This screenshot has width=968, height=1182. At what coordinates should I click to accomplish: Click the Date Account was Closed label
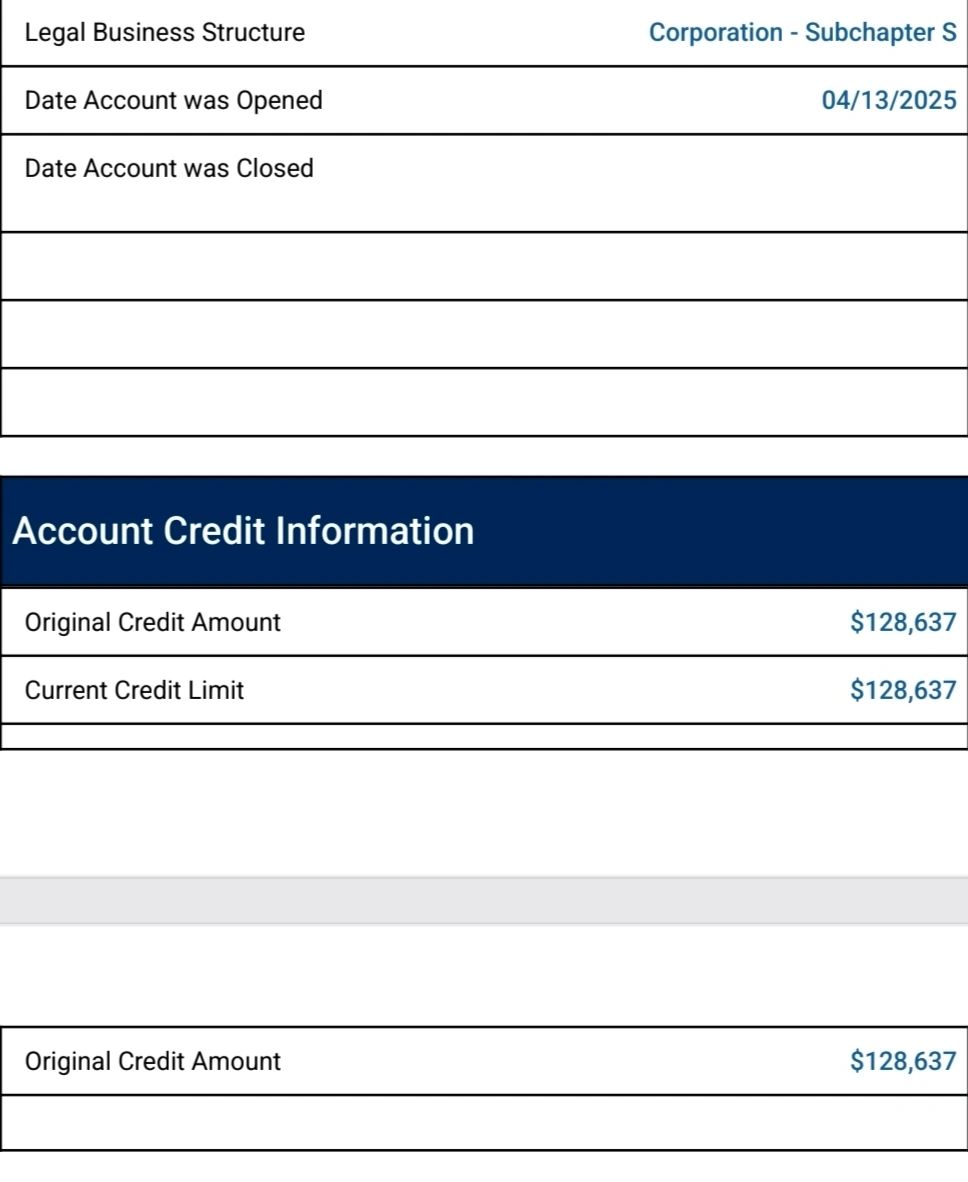click(x=169, y=168)
